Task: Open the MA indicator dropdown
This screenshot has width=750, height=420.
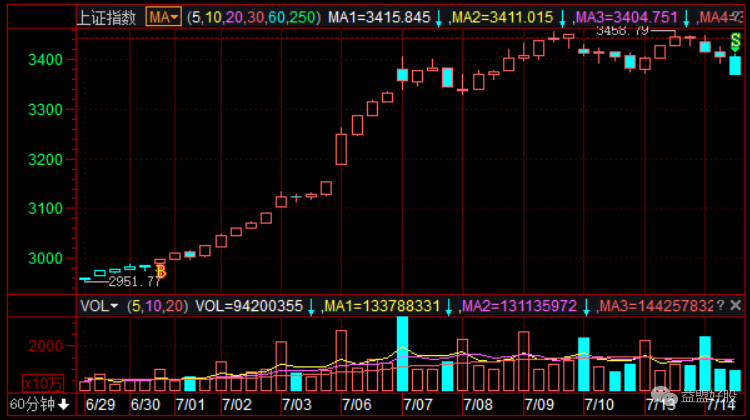Action: [163, 17]
